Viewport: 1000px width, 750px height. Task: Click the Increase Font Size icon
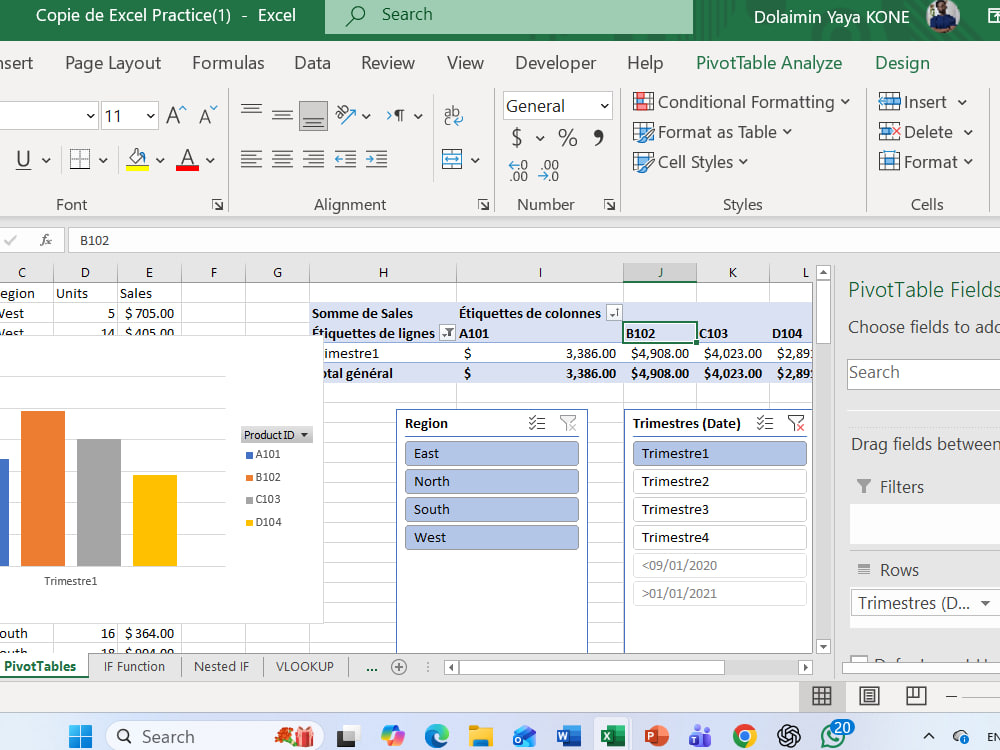click(176, 115)
